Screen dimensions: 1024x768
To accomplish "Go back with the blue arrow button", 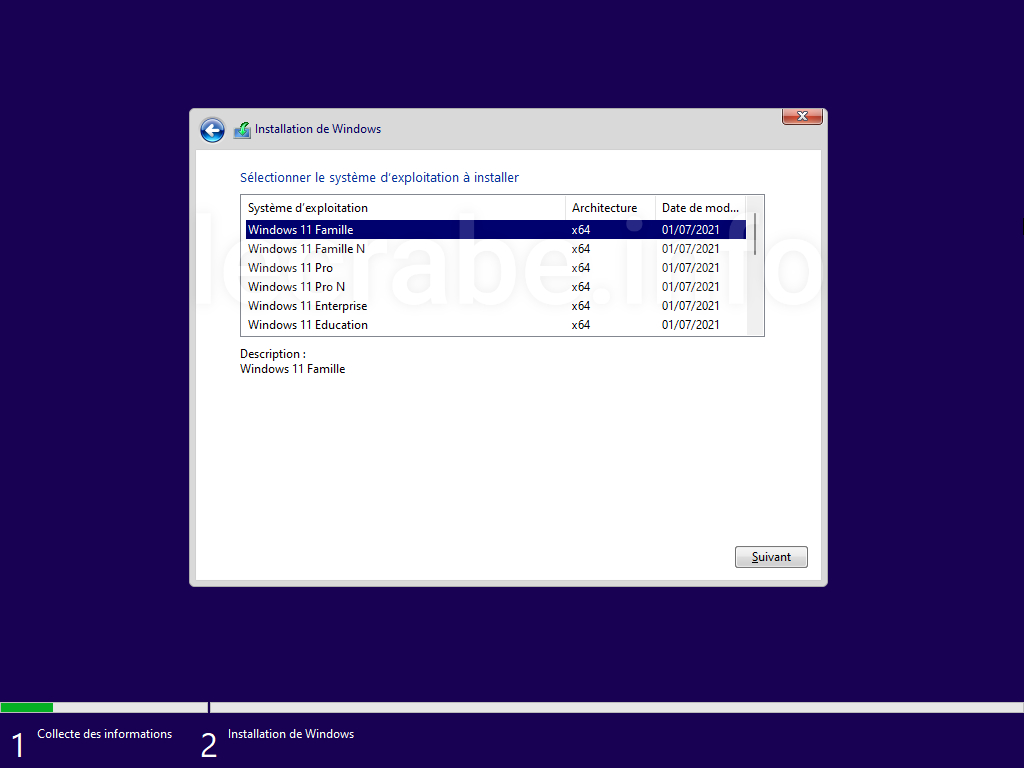I will click(212, 130).
